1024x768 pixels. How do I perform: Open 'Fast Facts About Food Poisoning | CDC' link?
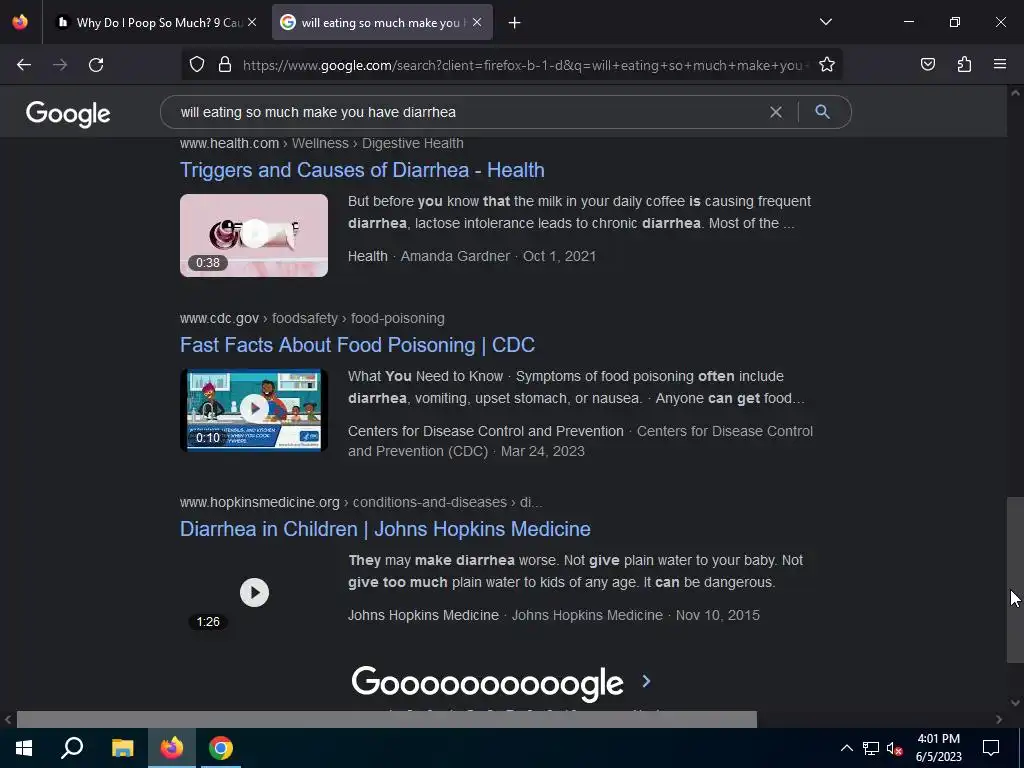[x=357, y=345]
